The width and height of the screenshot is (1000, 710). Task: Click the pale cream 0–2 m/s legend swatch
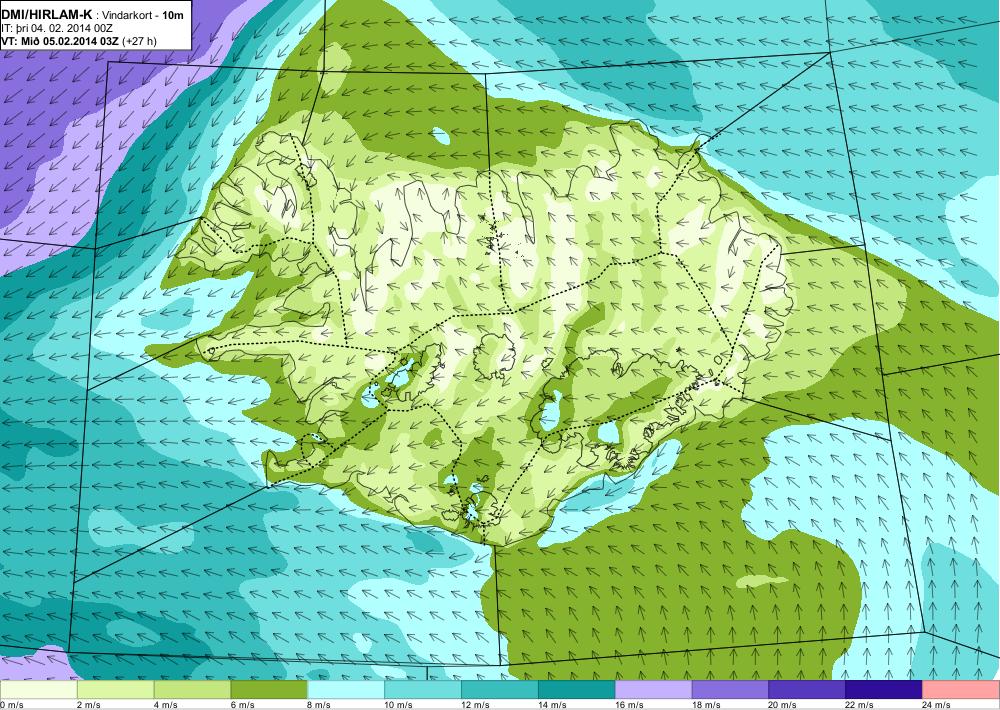pos(38,690)
